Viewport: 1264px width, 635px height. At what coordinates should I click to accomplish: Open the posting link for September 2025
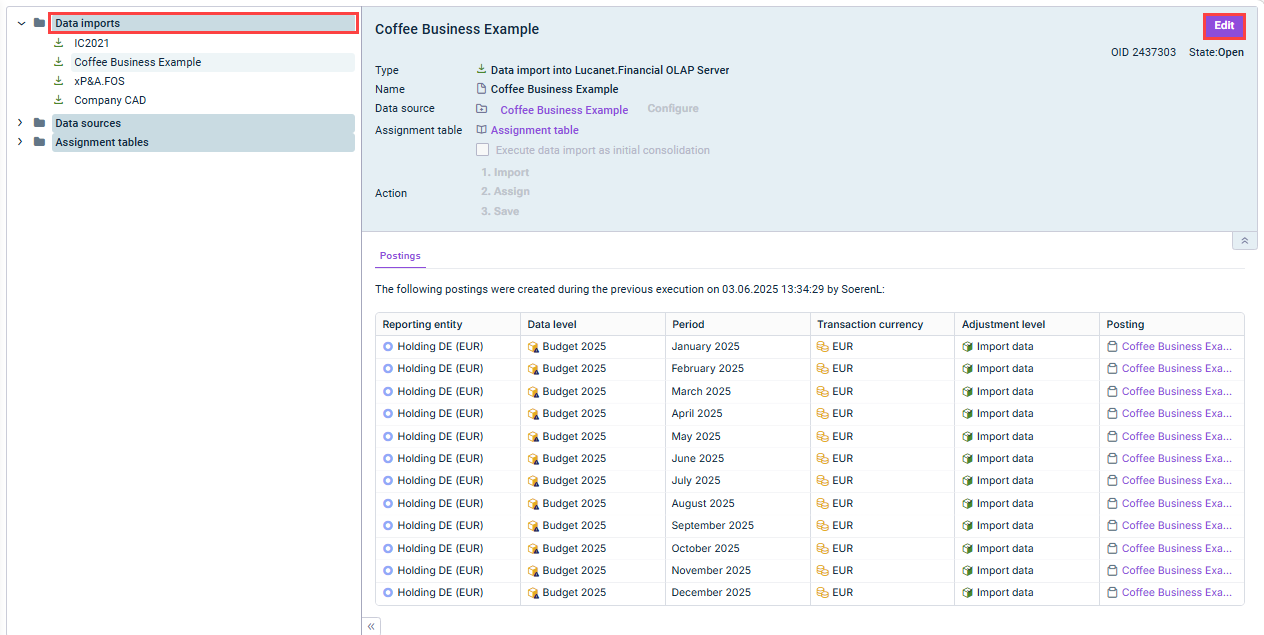pos(1177,525)
